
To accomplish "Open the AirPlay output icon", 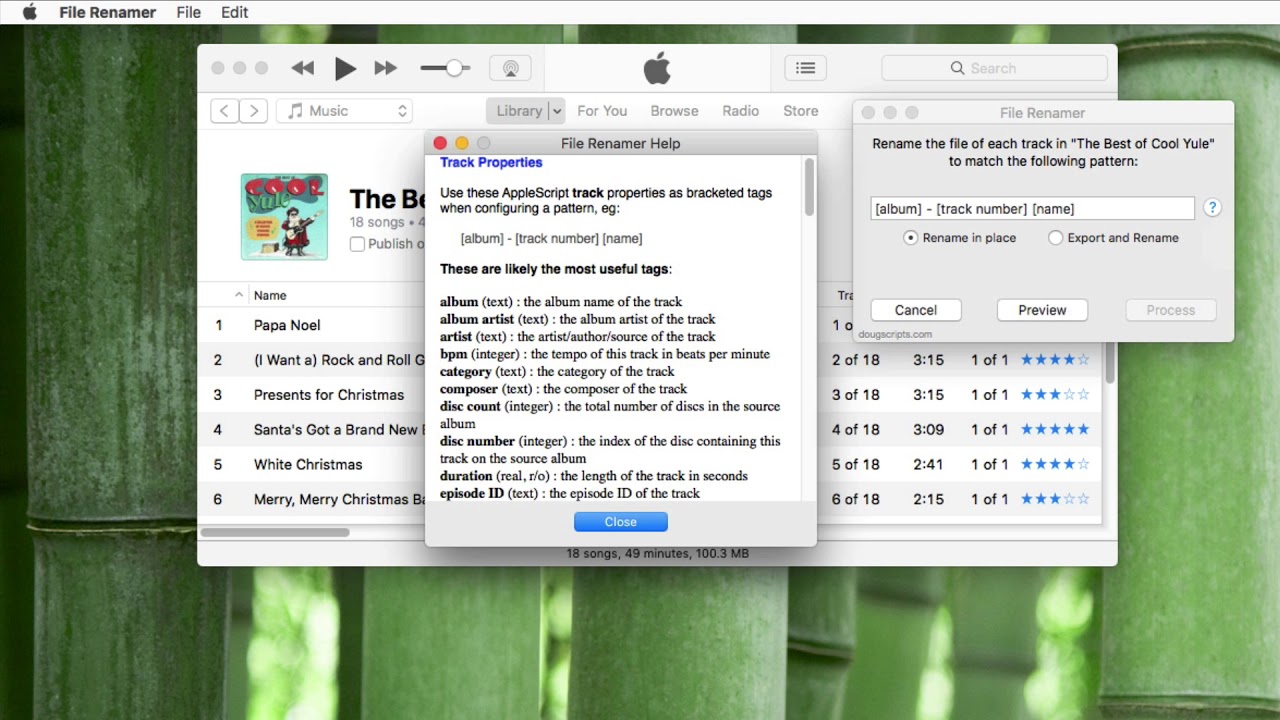I will pyautogui.click(x=510, y=68).
